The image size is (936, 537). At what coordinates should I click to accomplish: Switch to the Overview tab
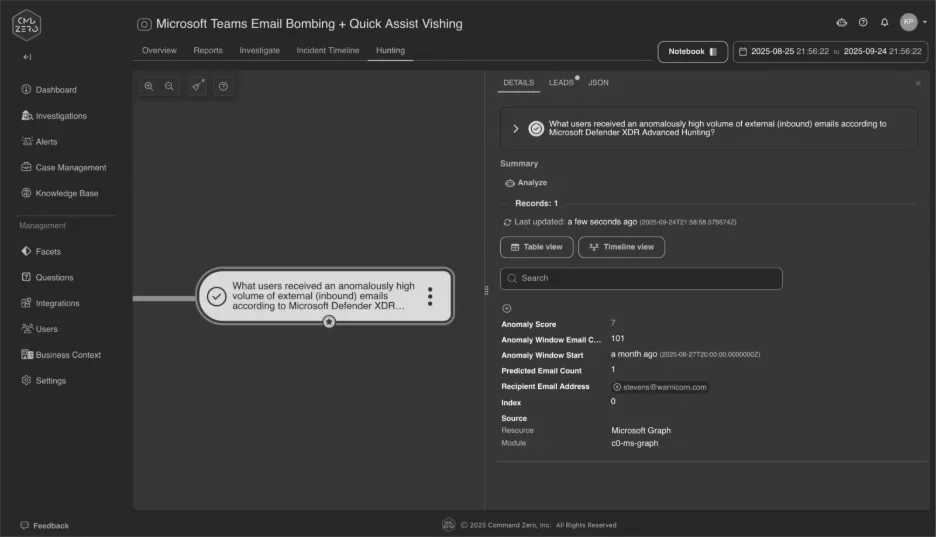click(x=159, y=51)
